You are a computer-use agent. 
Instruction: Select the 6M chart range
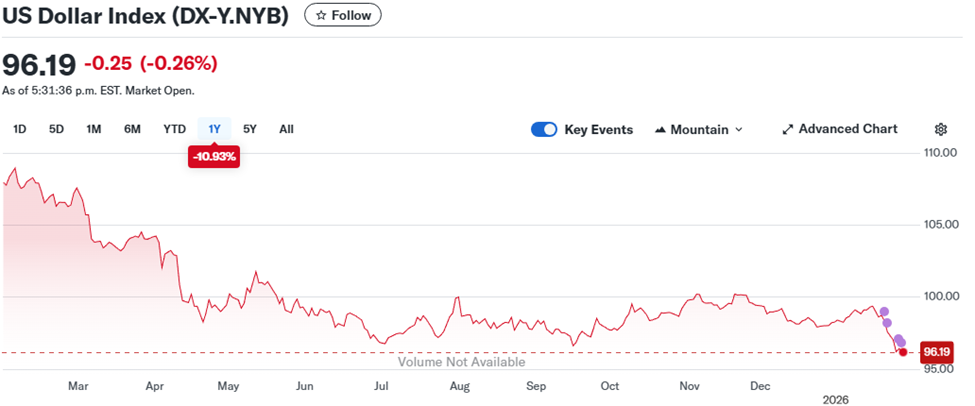(132, 128)
